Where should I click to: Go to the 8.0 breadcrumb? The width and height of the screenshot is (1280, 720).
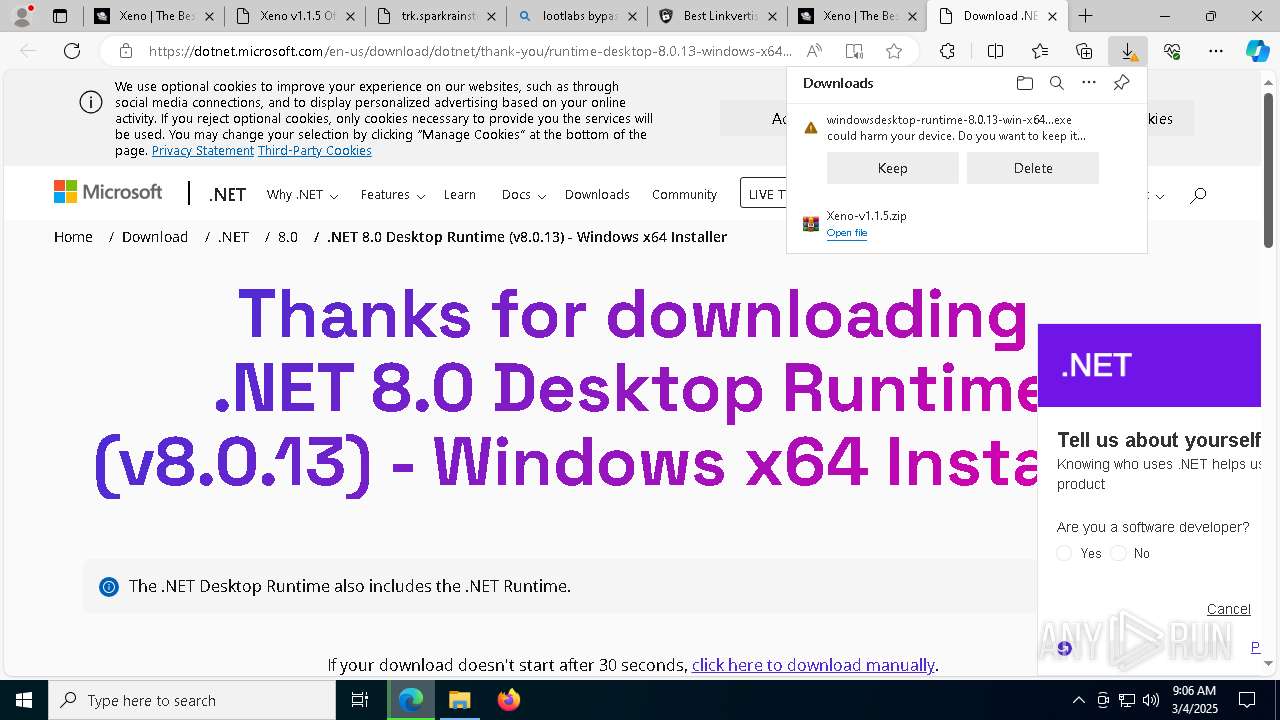[x=288, y=237]
